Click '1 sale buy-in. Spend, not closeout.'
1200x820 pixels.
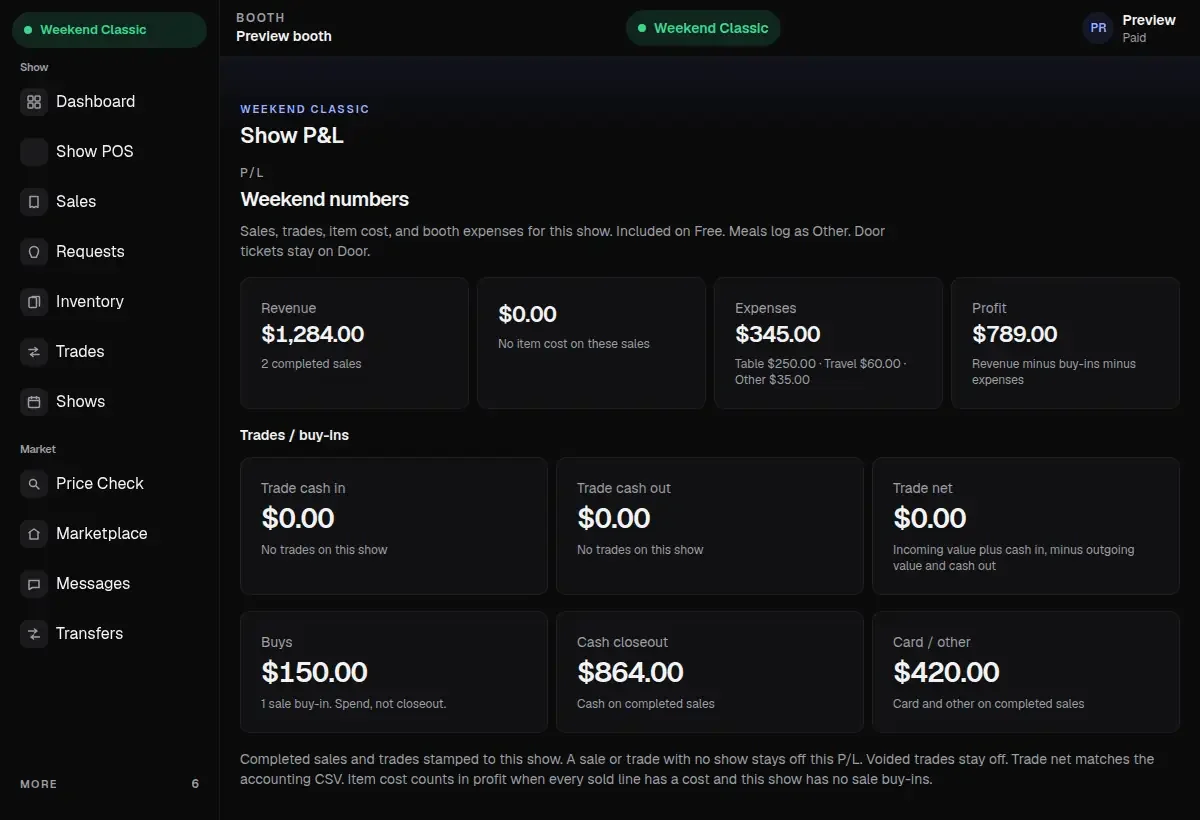[354, 704]
